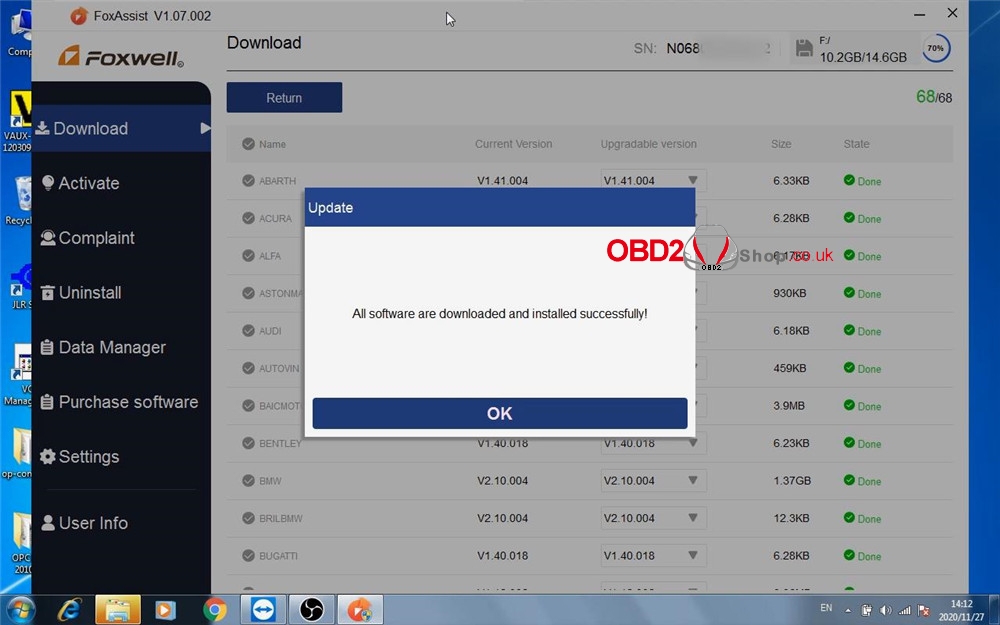Click the Purchase software icon
This screenshot has width=1000, height=625.
47,402
